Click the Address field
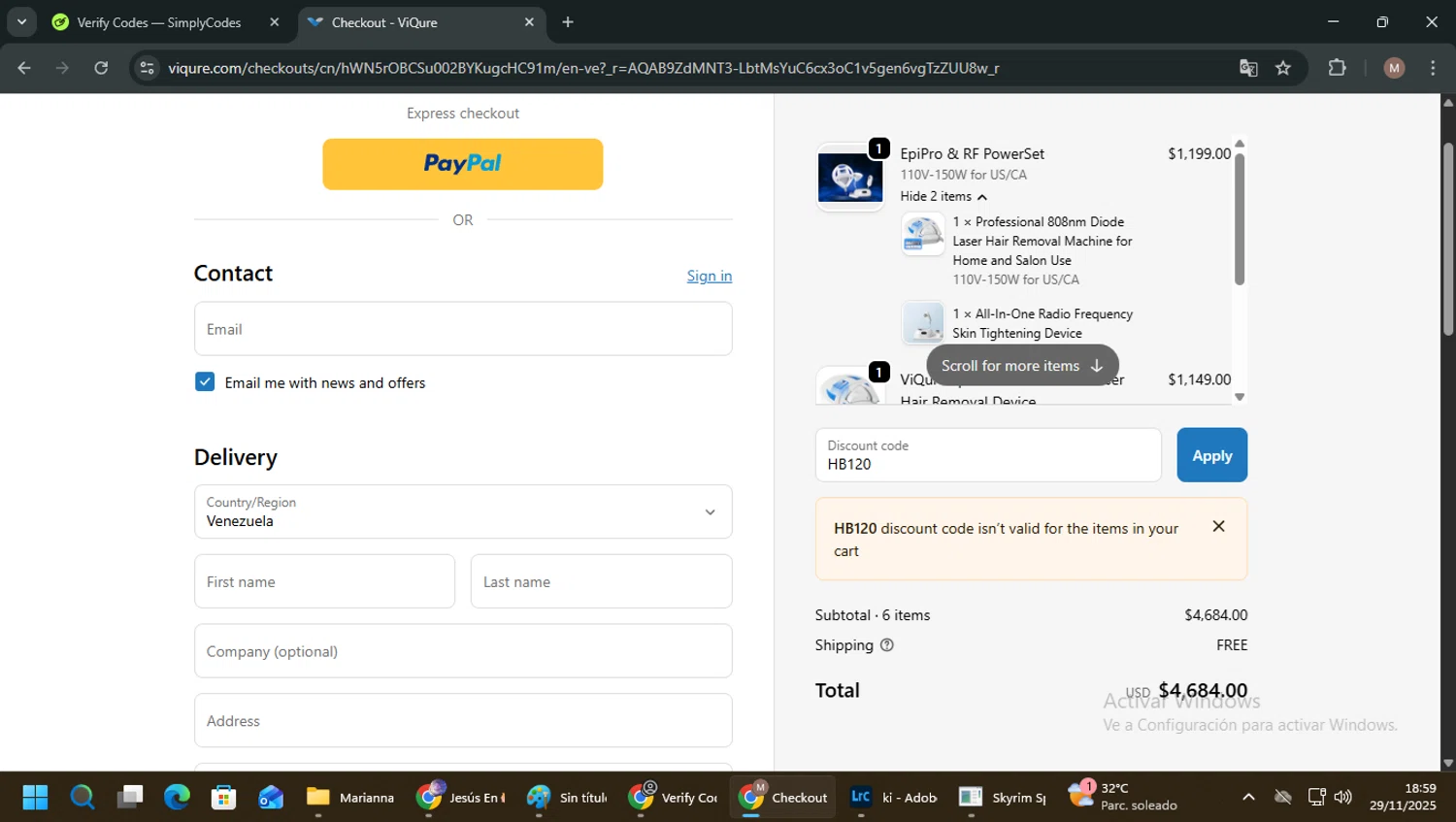The height and width of the screenshot is (822, 1456). coord(463,720)
